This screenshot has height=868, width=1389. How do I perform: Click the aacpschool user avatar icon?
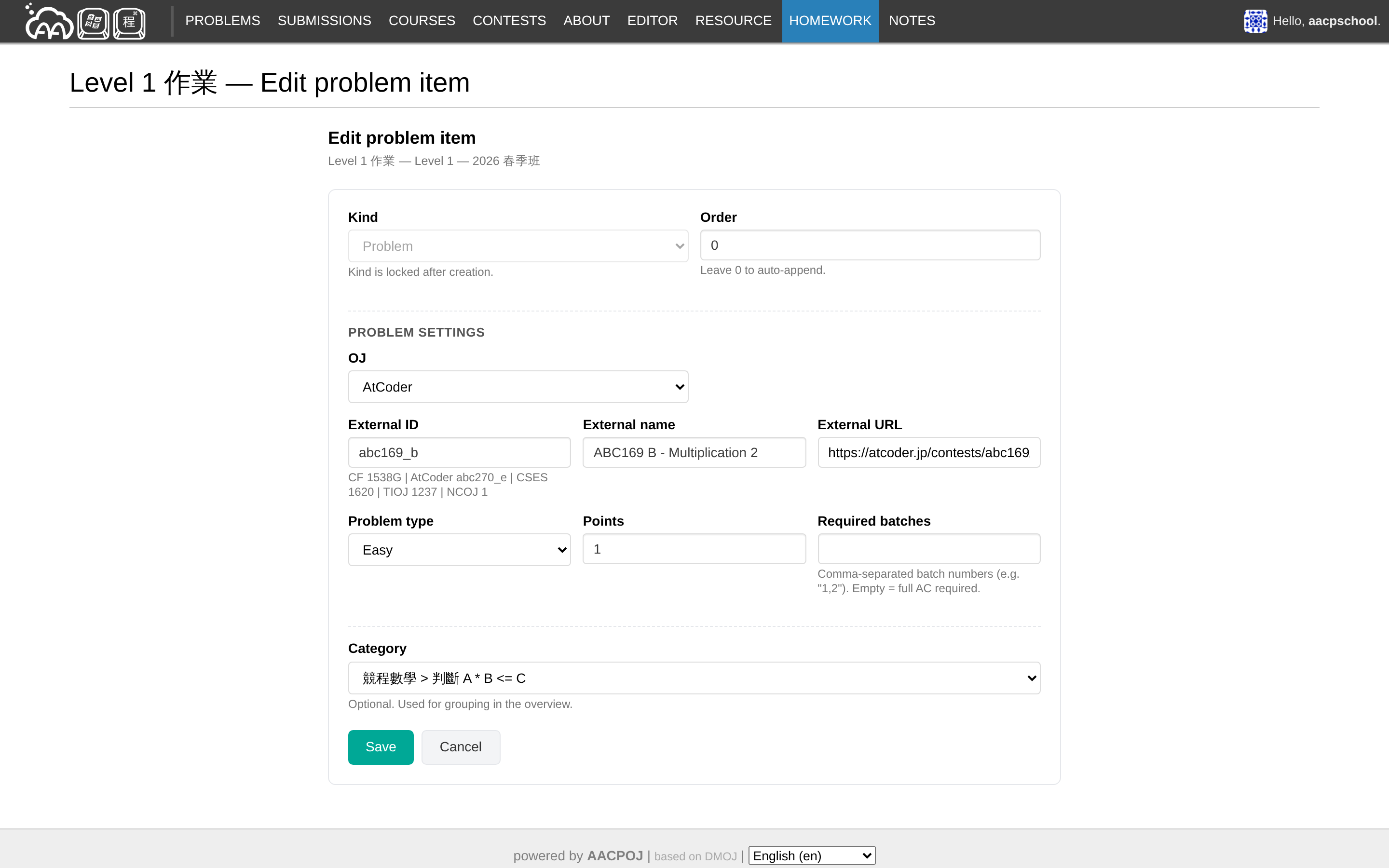coord(1255,21)
